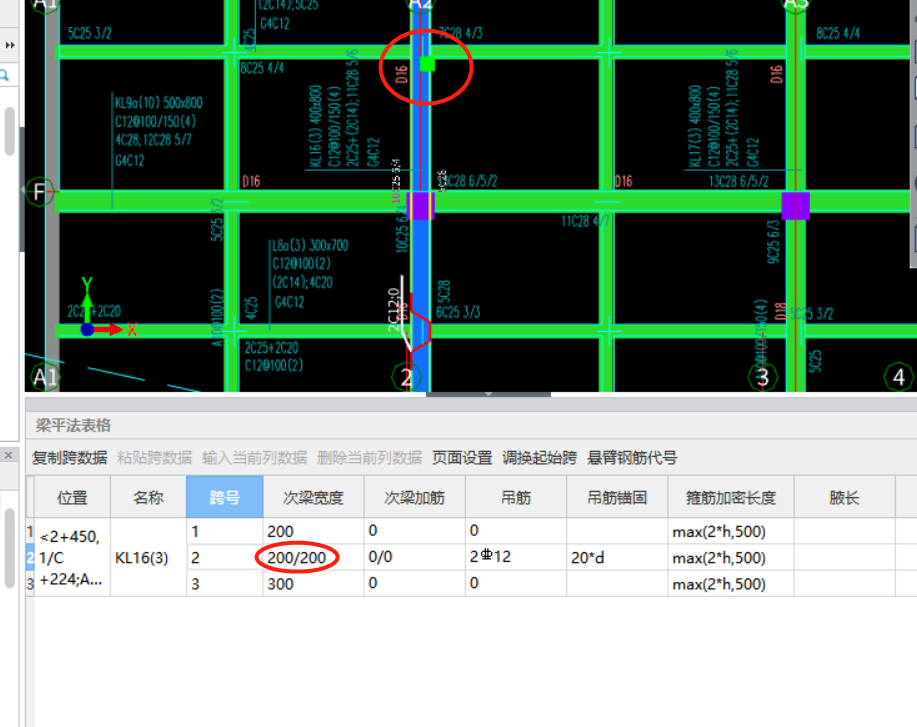The image size is (917, 727).
Task: Click the lower left scrollbar thumb beside table
Action: tap(9, 548)
